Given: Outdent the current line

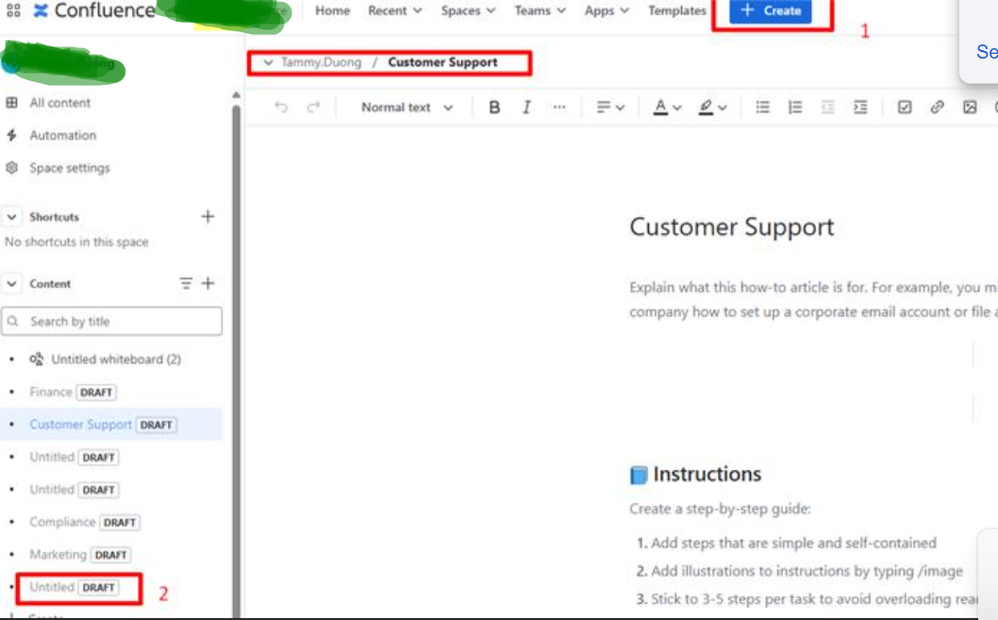Looking at the screenshot, I should pyautogui.click(x=827, y=107).
